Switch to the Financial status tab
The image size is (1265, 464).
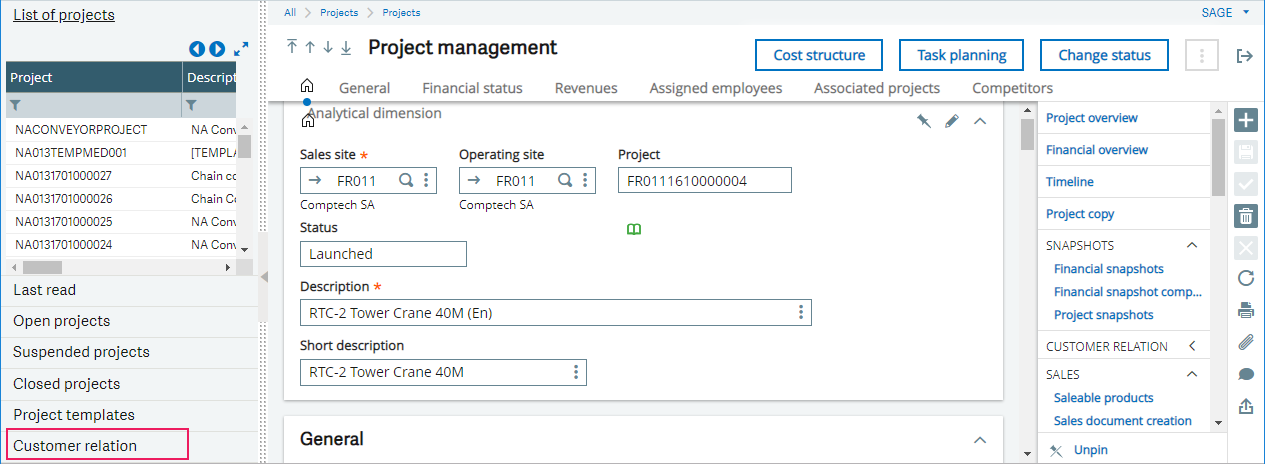472,88
